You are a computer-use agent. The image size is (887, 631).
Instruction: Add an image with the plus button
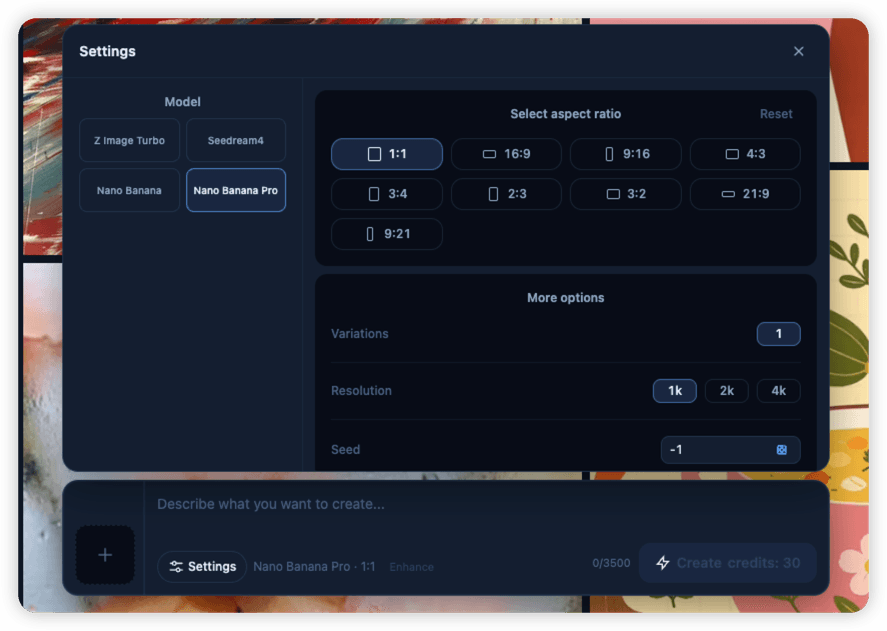[x=105, y=555]
